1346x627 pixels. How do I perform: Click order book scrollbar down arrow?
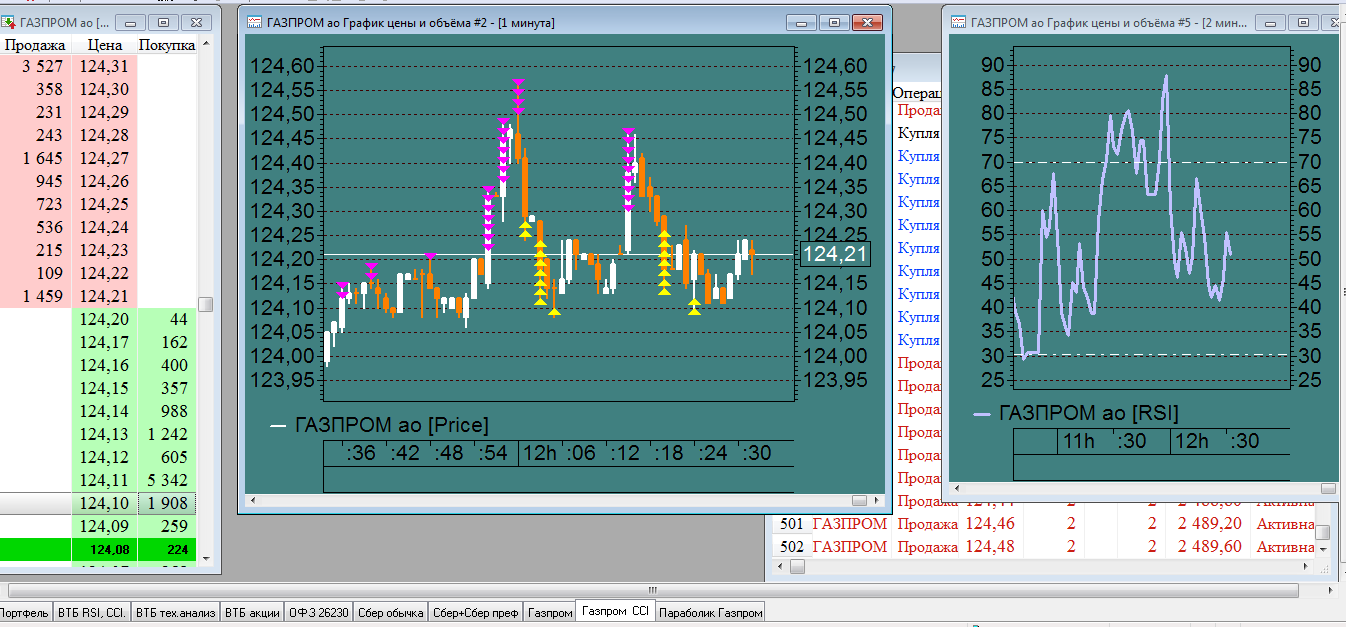pos(206,557)
